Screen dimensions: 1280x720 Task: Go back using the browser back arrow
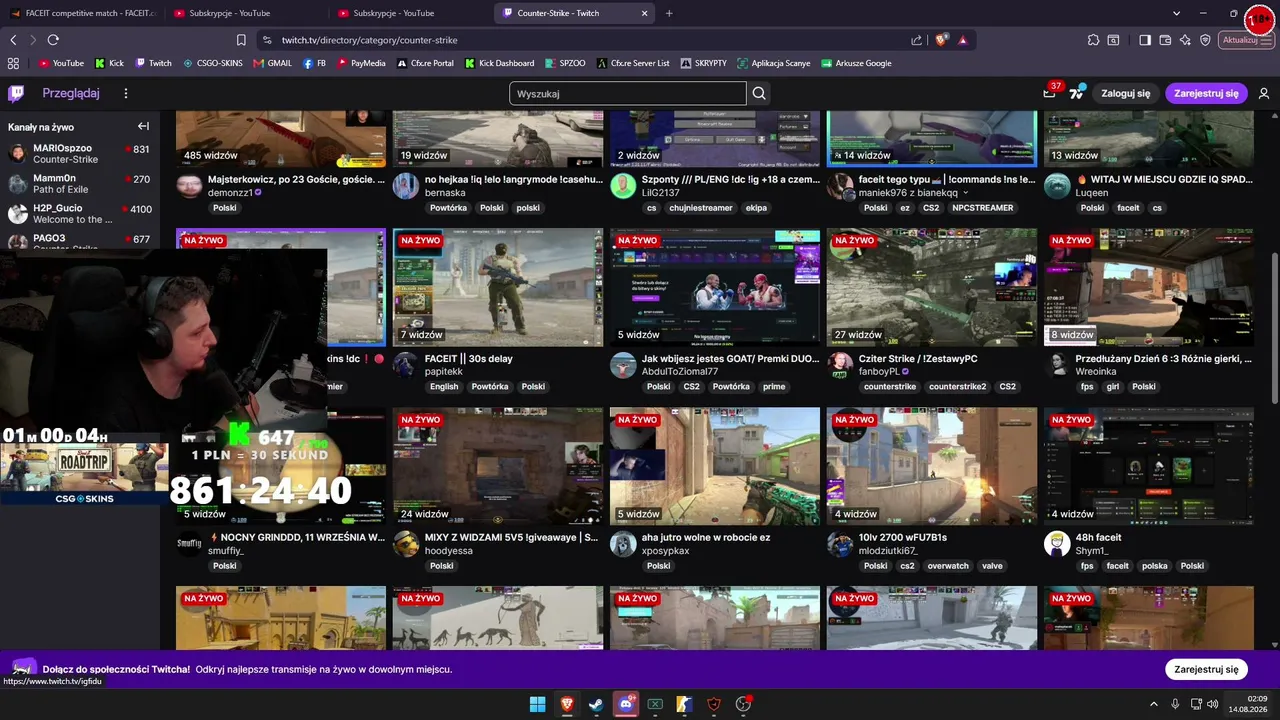(13, 40)
